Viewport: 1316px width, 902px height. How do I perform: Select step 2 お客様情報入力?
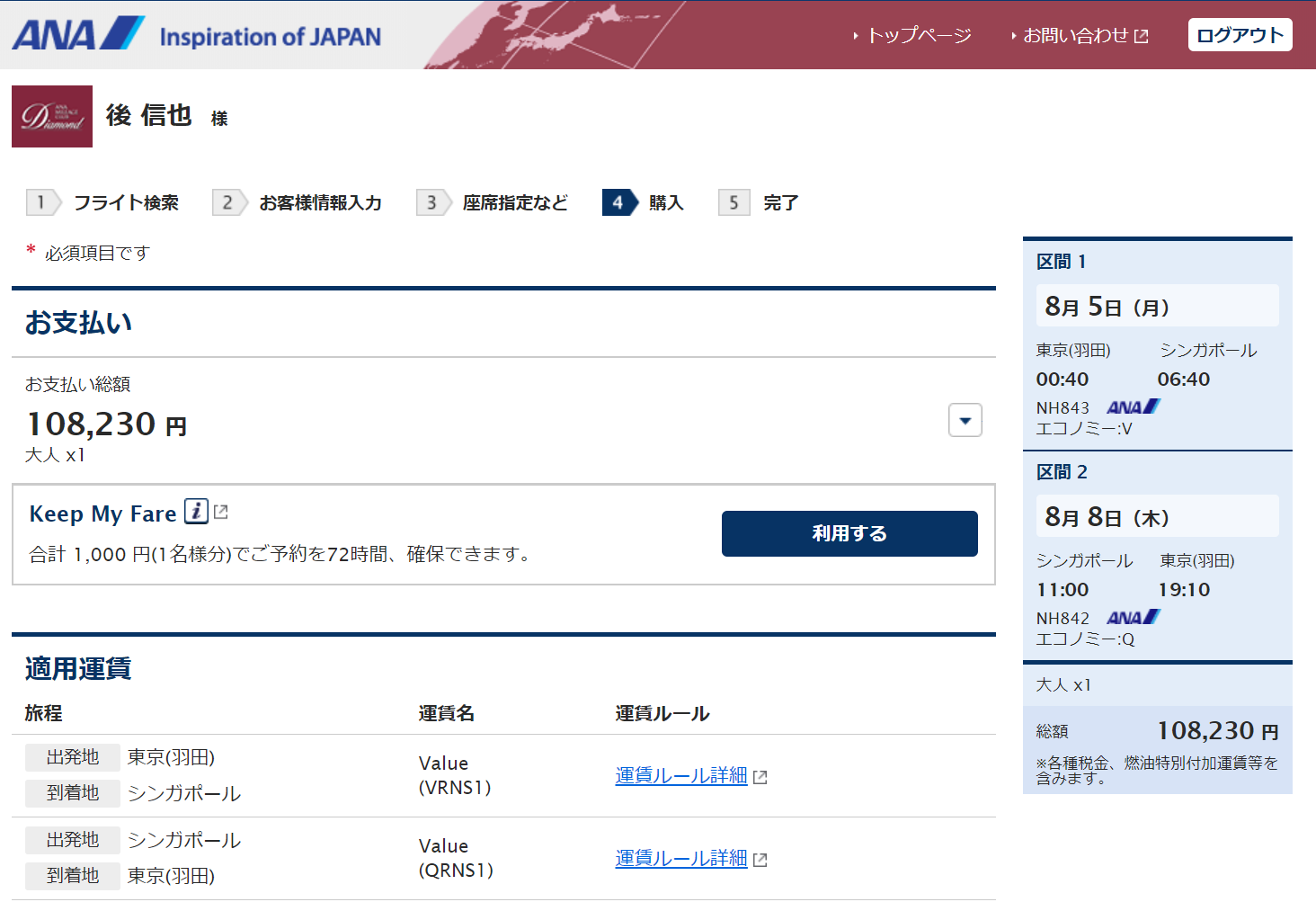click(298, 202)
